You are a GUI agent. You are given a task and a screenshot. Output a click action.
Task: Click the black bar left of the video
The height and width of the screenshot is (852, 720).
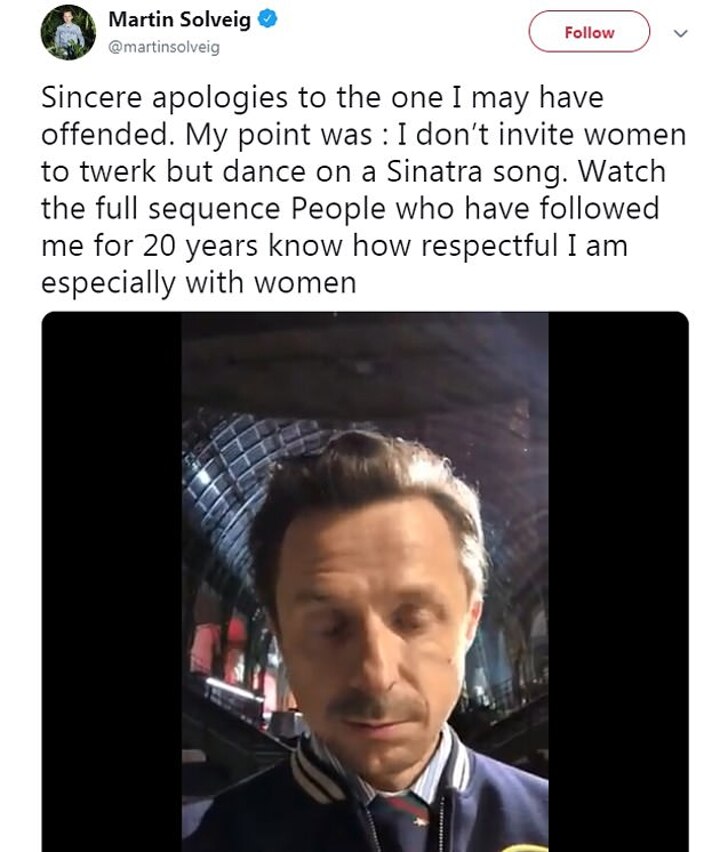coord(111,580)
